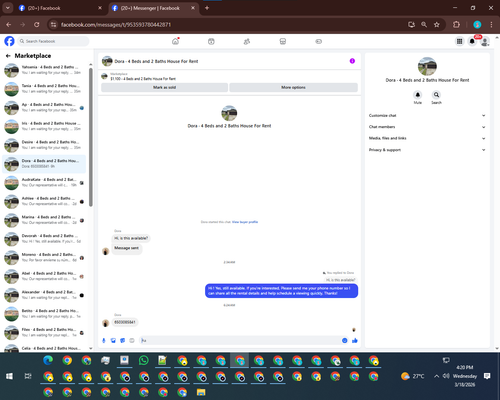The image size is (500, 400).
Task: Open the Chrome tab search dropdown
Action: 8,8
